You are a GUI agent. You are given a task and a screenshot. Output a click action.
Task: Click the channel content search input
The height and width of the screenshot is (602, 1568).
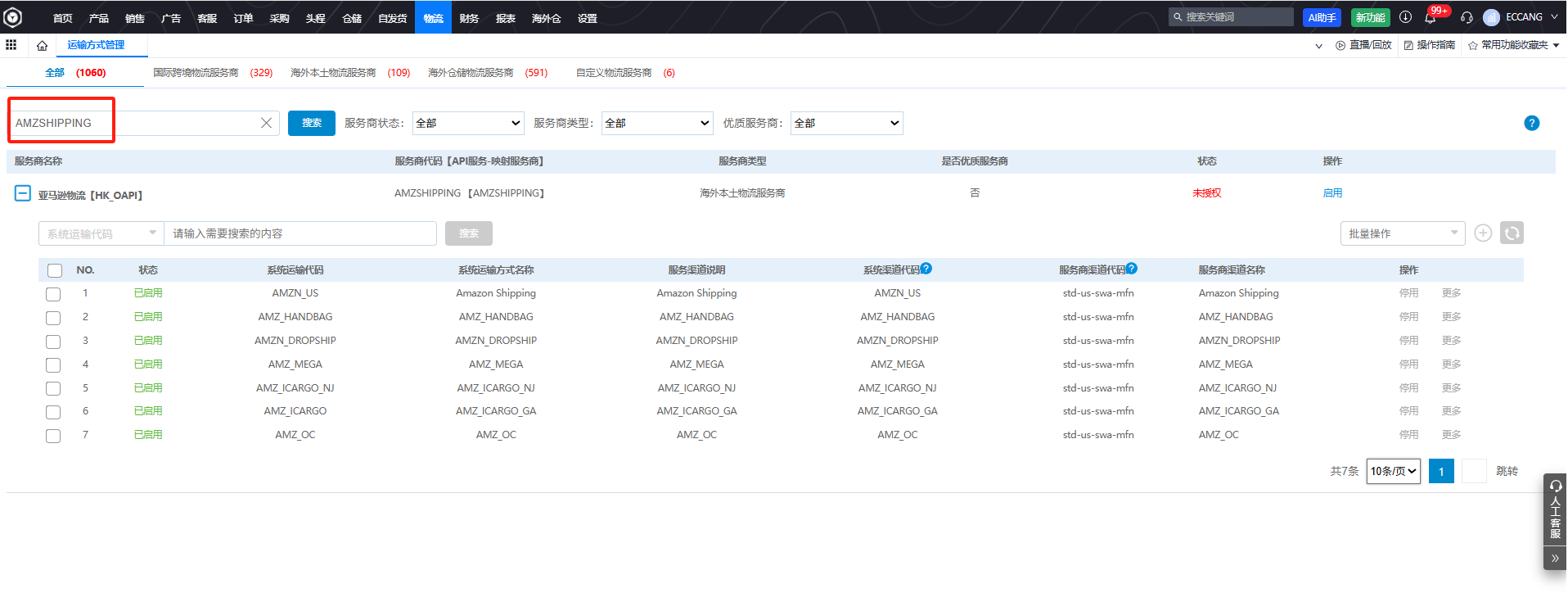coord(300,233)
